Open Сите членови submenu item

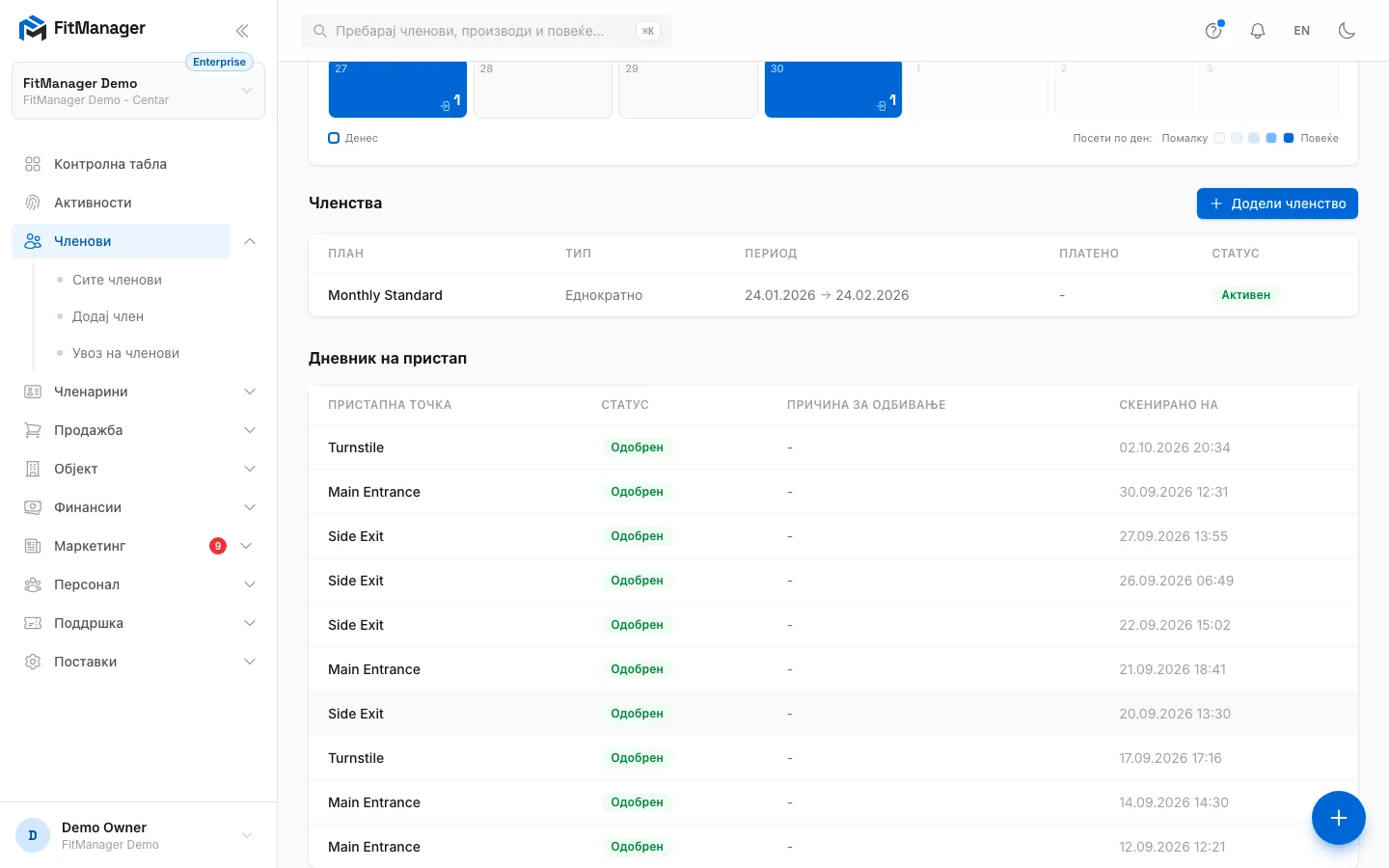tap(117, 280)
